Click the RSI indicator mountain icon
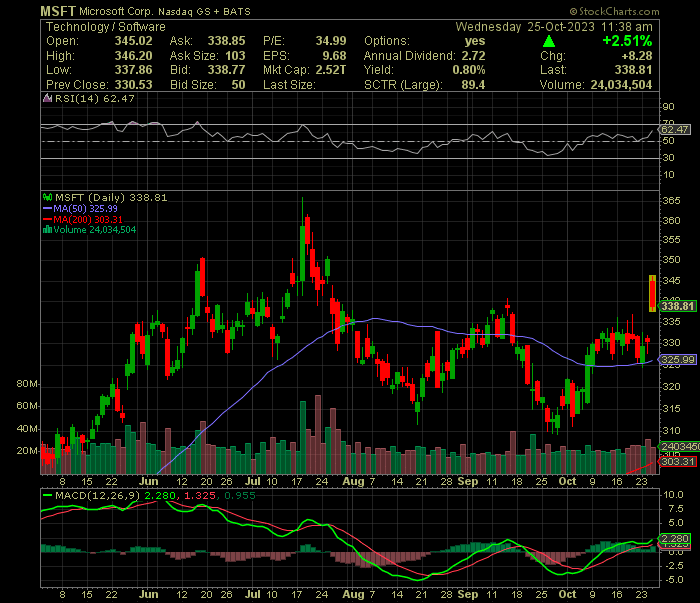 pyautogui.click(x=47, y=98)
